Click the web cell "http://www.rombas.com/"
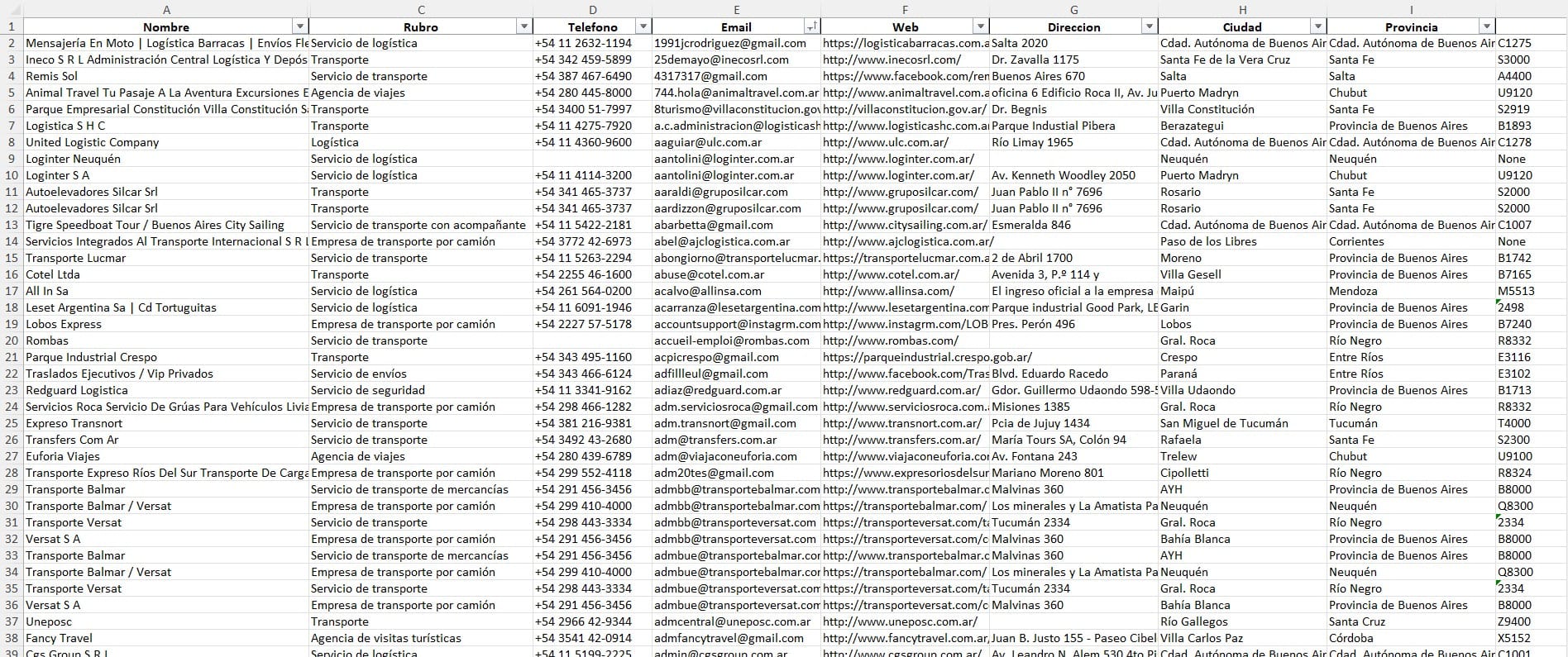 905,340
